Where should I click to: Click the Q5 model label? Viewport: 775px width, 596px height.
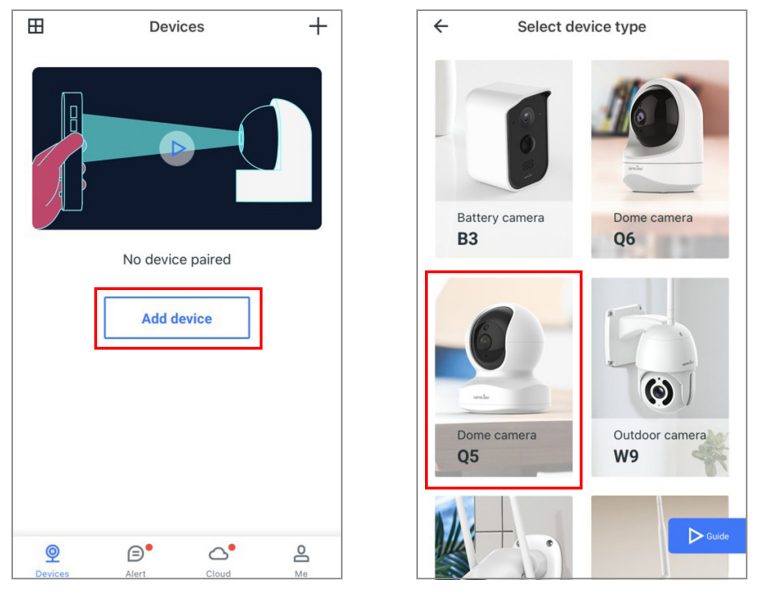click(468, 456)
